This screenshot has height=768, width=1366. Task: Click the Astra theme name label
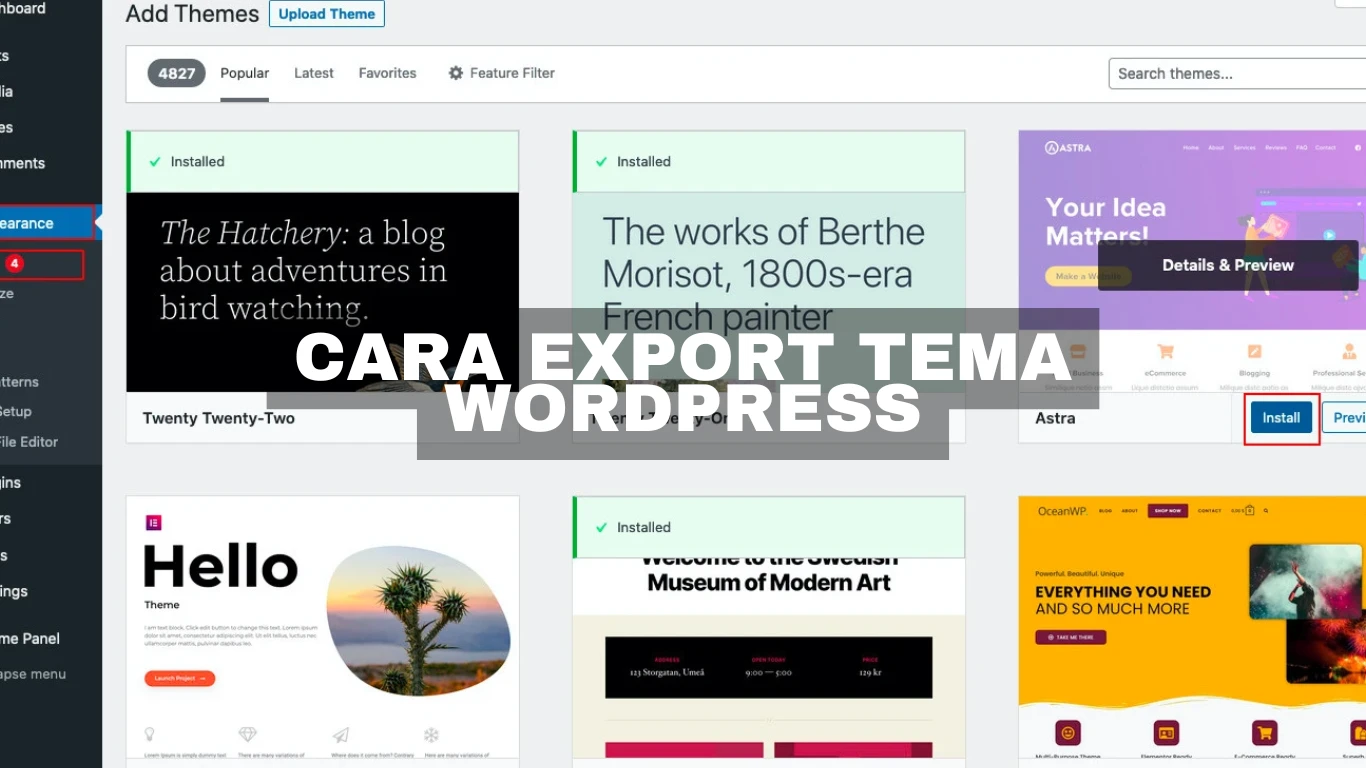click(1055, 418)
